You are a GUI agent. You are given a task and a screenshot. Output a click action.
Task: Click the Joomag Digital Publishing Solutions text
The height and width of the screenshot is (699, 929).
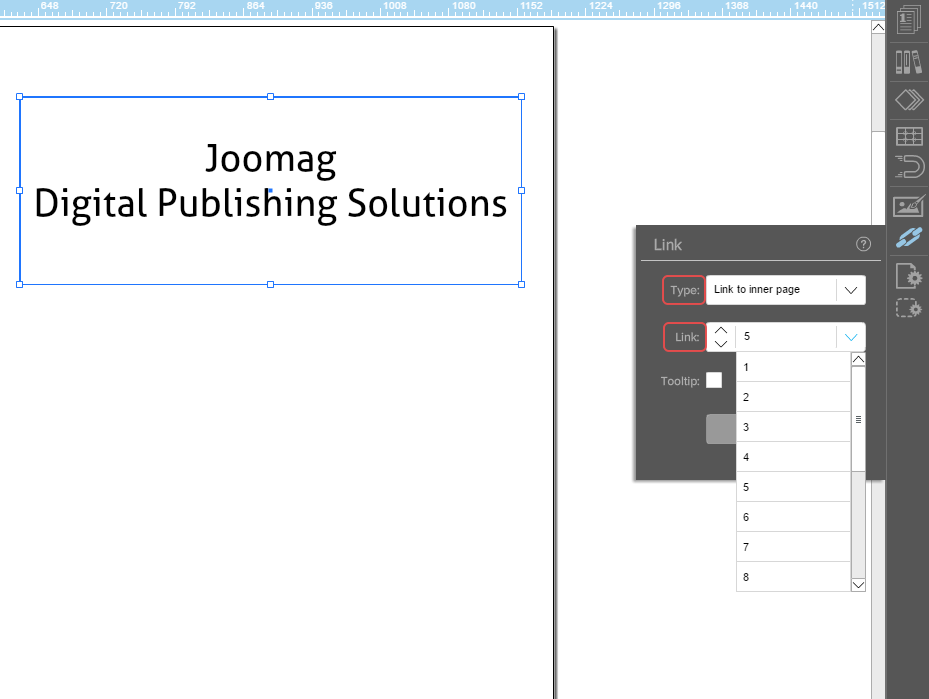pyautogui.click(x=270, y=182)
